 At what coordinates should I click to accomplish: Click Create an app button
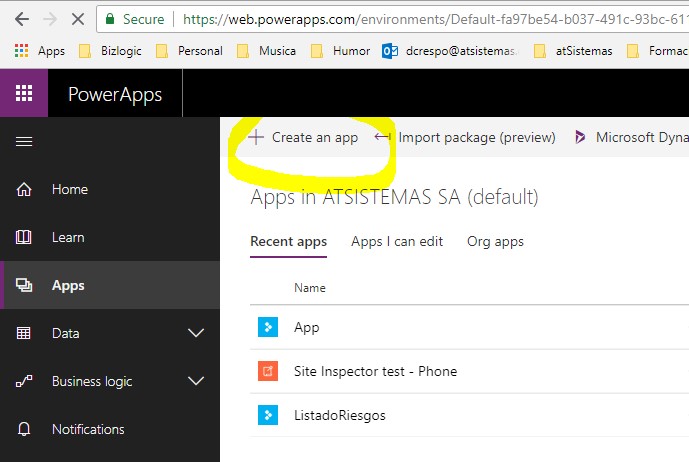(x=304, y=138)
